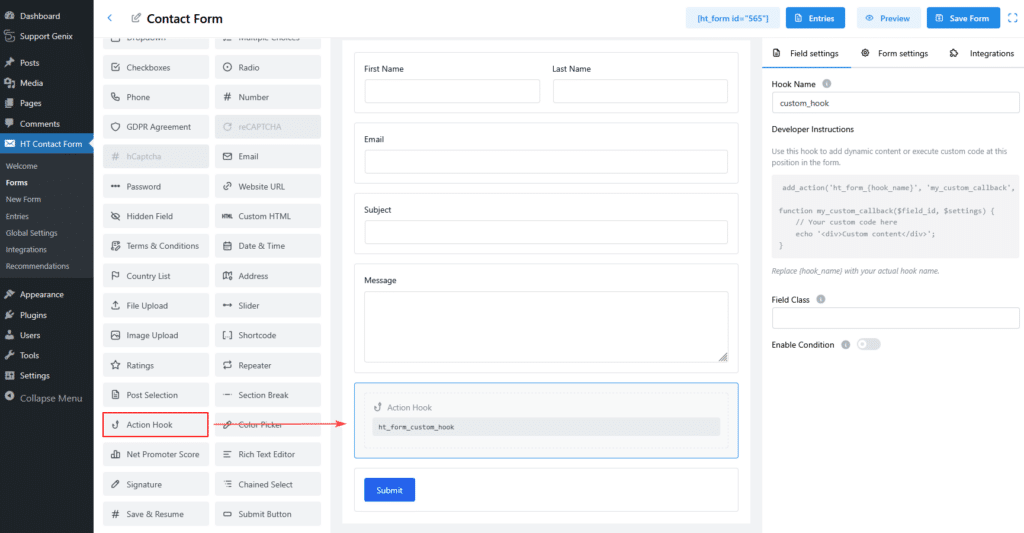Click the Save Form button

962,18
